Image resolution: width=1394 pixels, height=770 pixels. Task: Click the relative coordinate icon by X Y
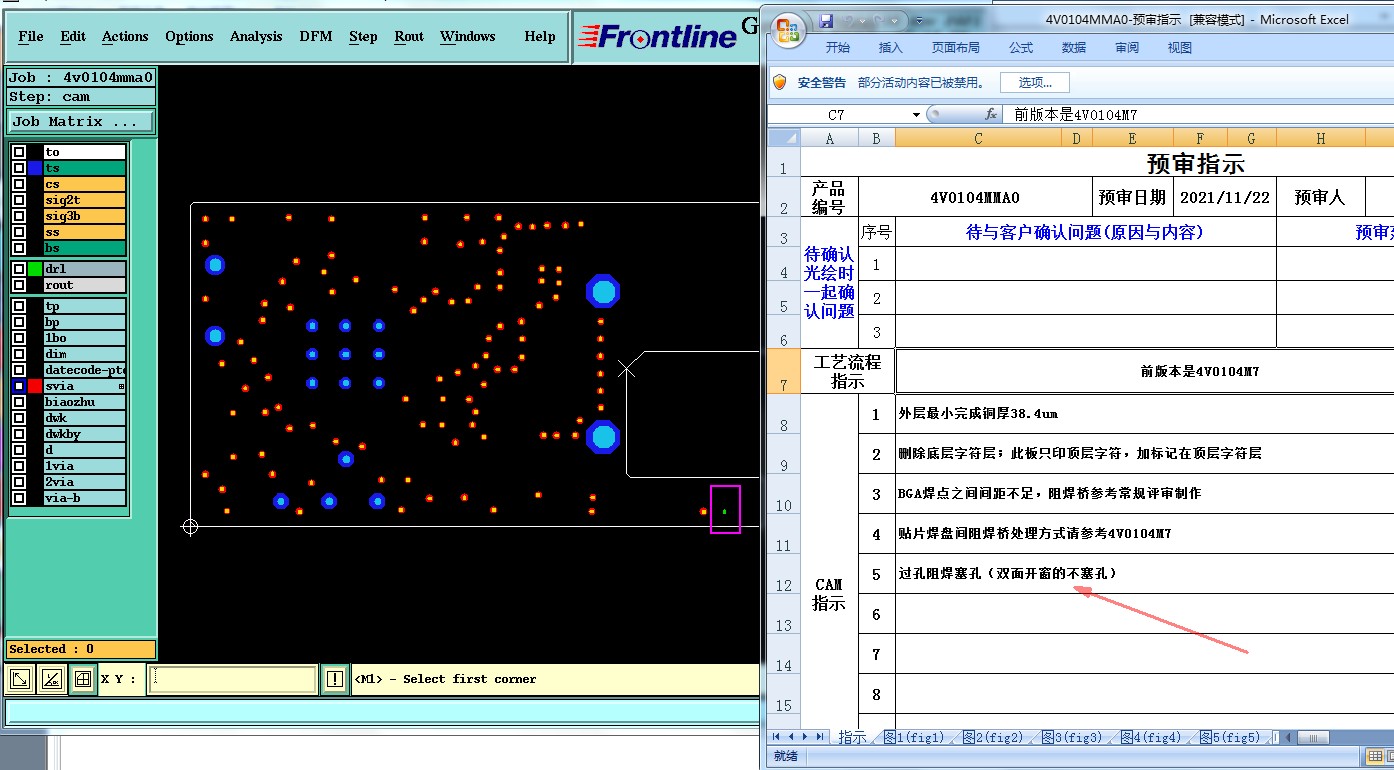(x=51, y=680)
